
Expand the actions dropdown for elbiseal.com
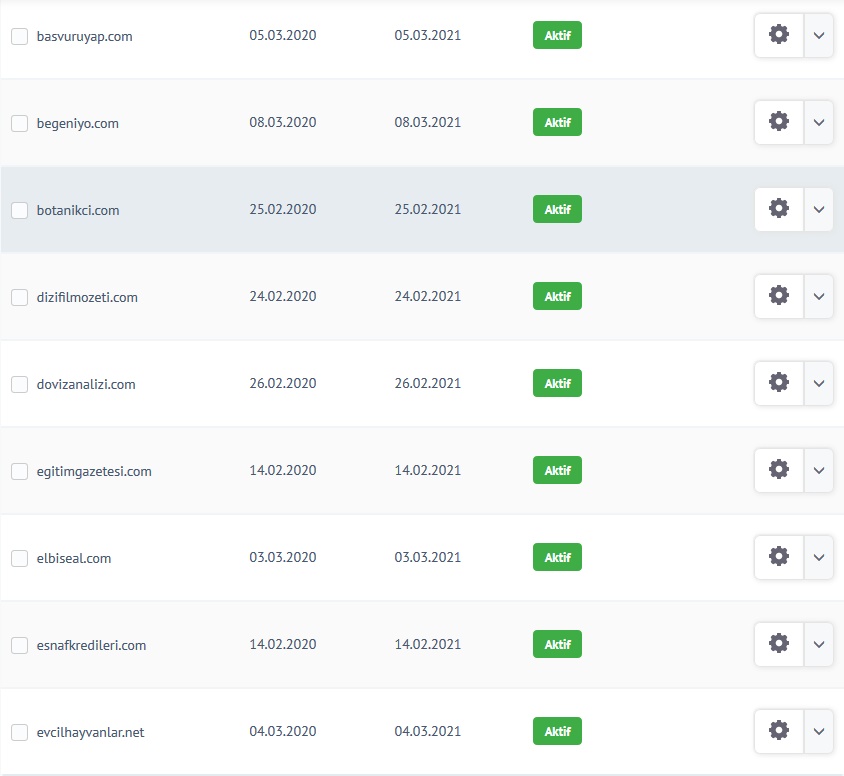[819, 558]
